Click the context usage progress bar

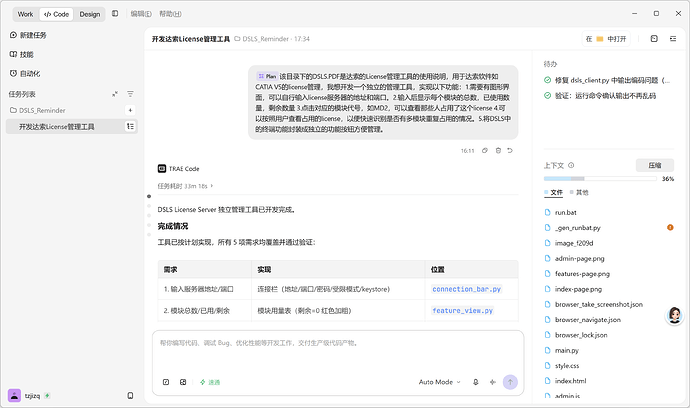[600, 179]
